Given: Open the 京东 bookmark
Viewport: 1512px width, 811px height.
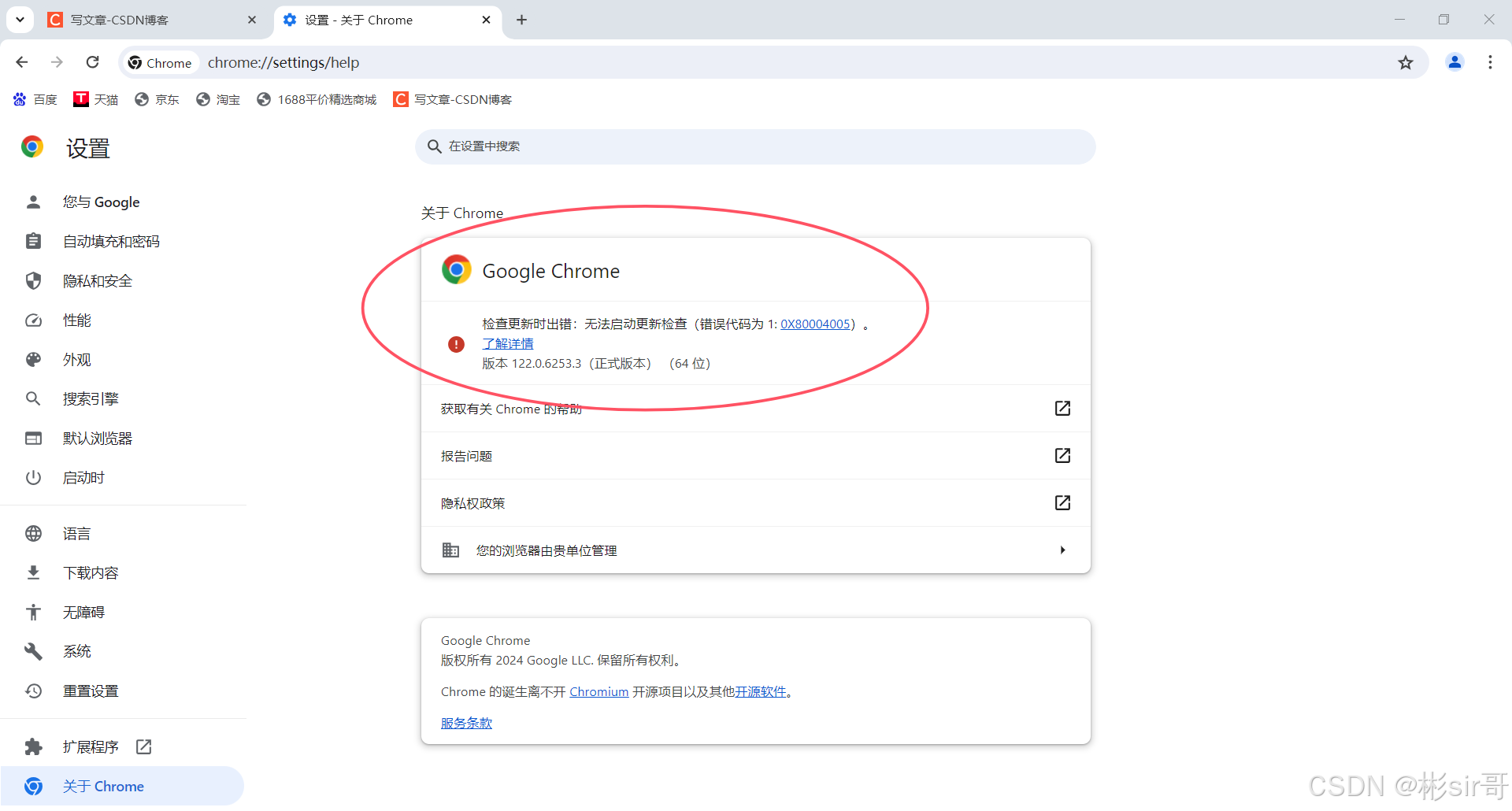Looking at the screenshot, I should tap(157, 99).
